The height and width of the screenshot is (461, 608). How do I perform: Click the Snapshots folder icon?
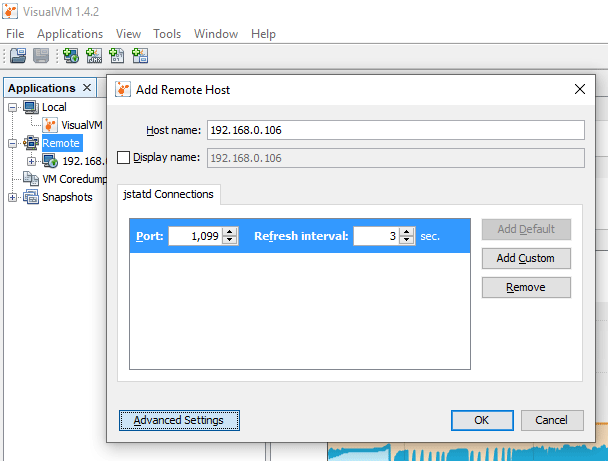coord(31,197)
